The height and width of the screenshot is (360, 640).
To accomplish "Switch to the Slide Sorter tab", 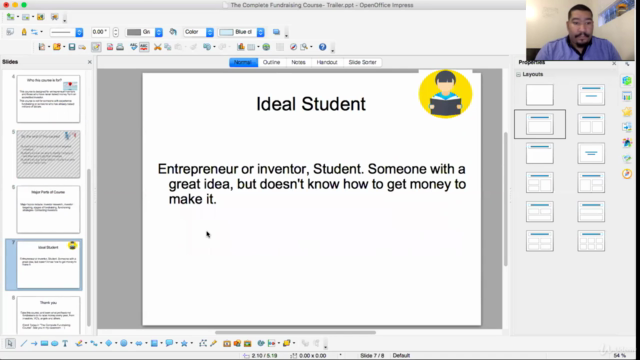I will [x=362, y=62].
